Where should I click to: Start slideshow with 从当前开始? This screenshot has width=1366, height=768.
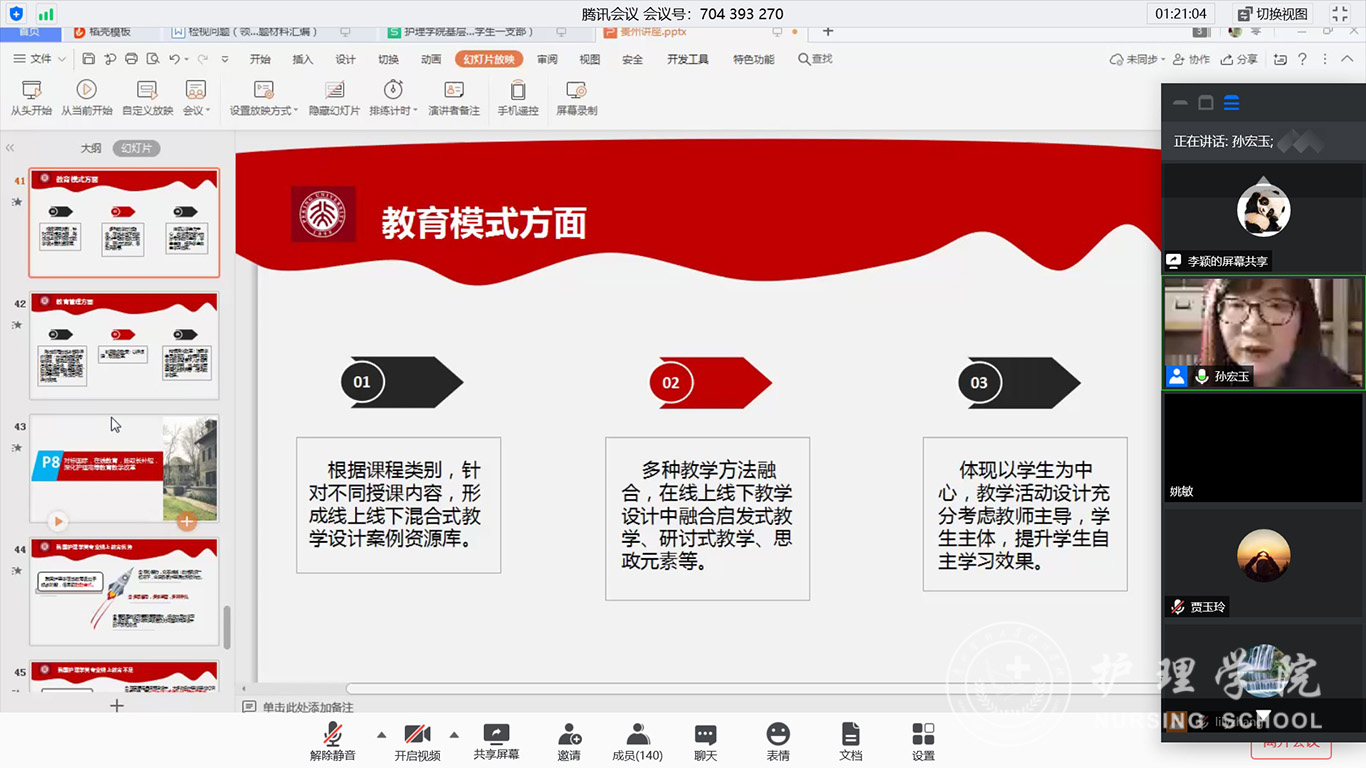tap(86, 91)
